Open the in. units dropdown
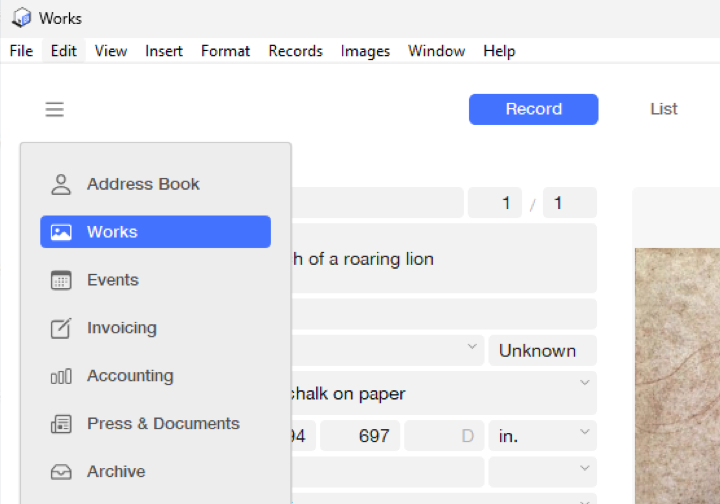The image size is (720, 504). coord(585,432)
